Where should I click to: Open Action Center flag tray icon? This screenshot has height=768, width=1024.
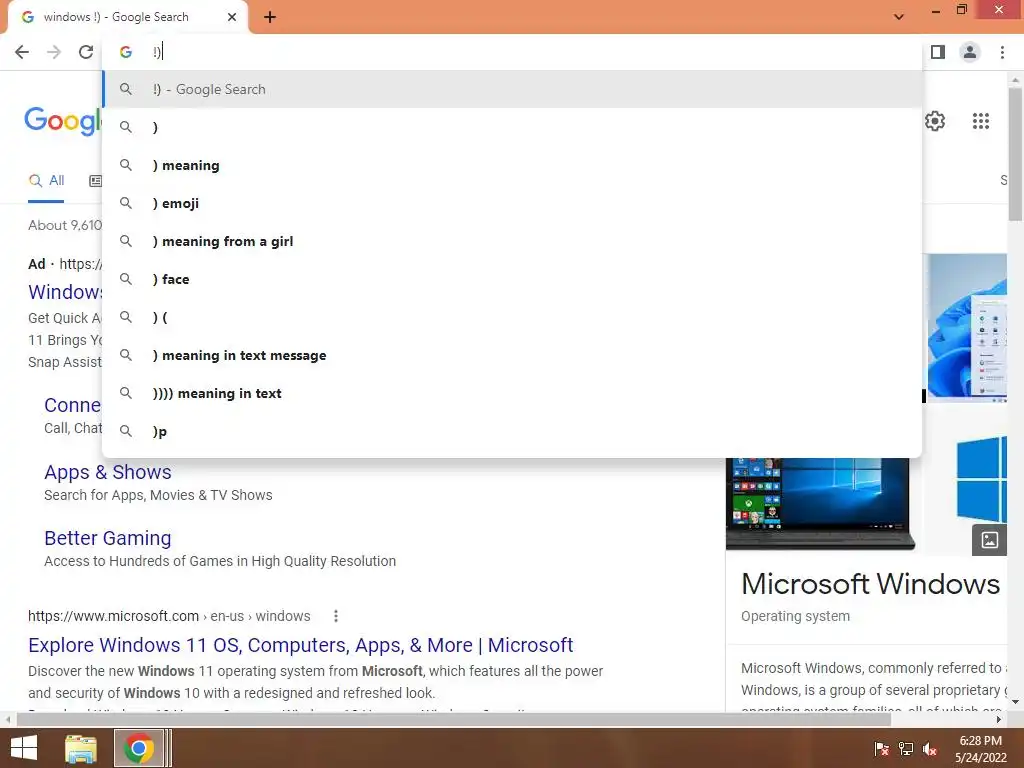click(x=881, y=749)
